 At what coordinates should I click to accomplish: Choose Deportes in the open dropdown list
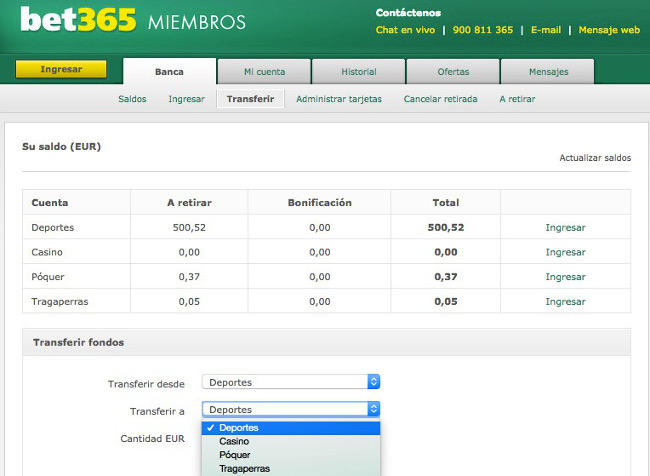tap(291, 428)
